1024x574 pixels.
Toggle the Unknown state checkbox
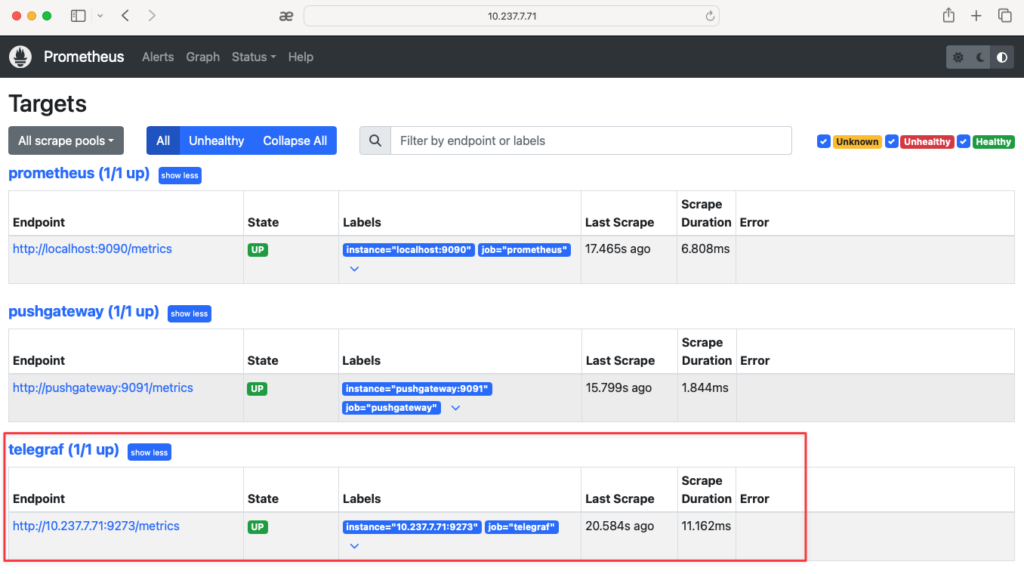824,142
